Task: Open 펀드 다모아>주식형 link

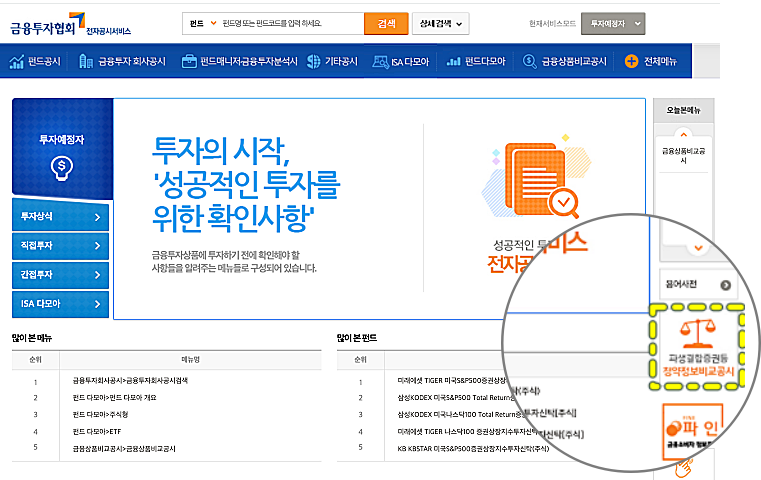Action: pyautogui.click(x=100, y=414)
